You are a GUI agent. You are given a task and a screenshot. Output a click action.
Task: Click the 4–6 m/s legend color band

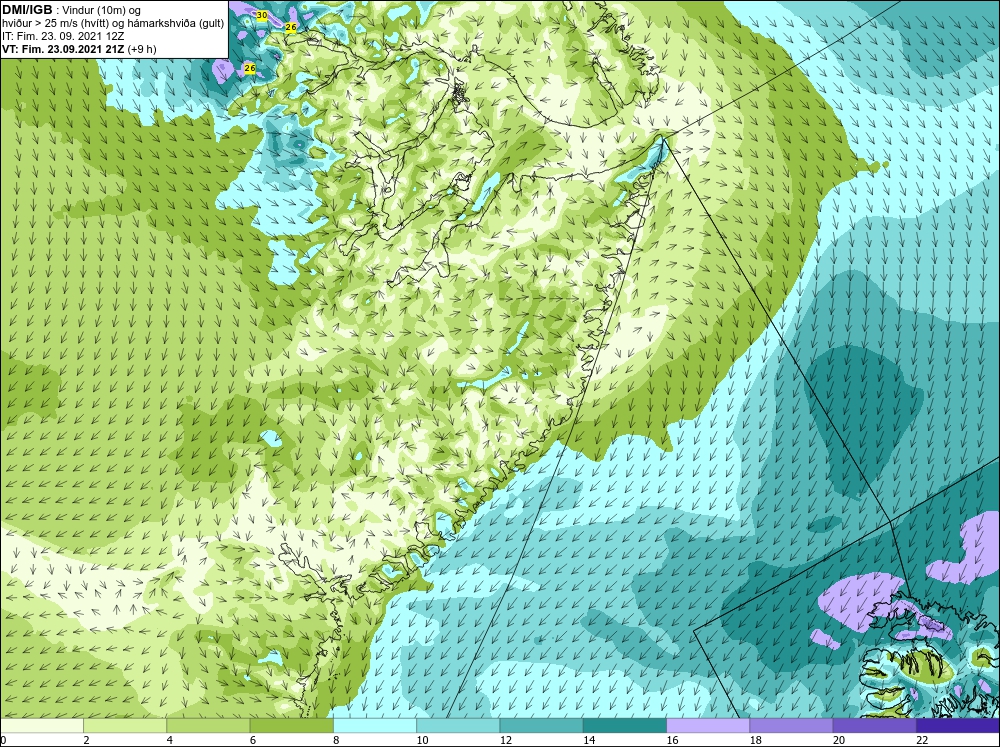(208, 726)
